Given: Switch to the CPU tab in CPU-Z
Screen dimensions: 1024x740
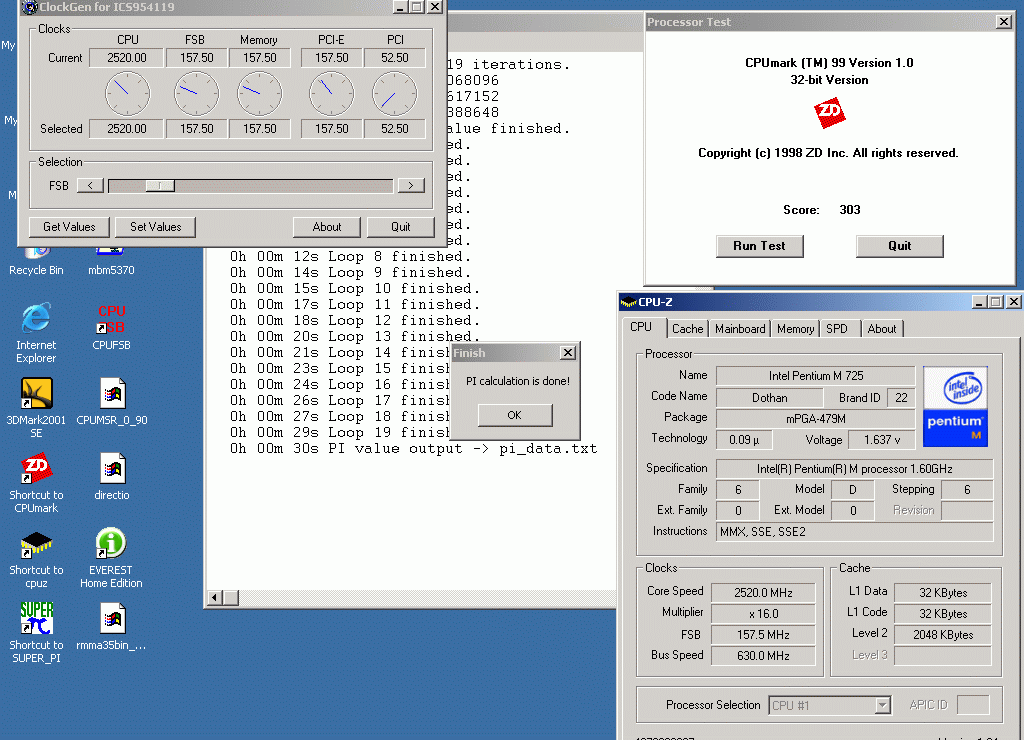Looking at the screenshot, I should pyautogui.click(x=641, y=327).
